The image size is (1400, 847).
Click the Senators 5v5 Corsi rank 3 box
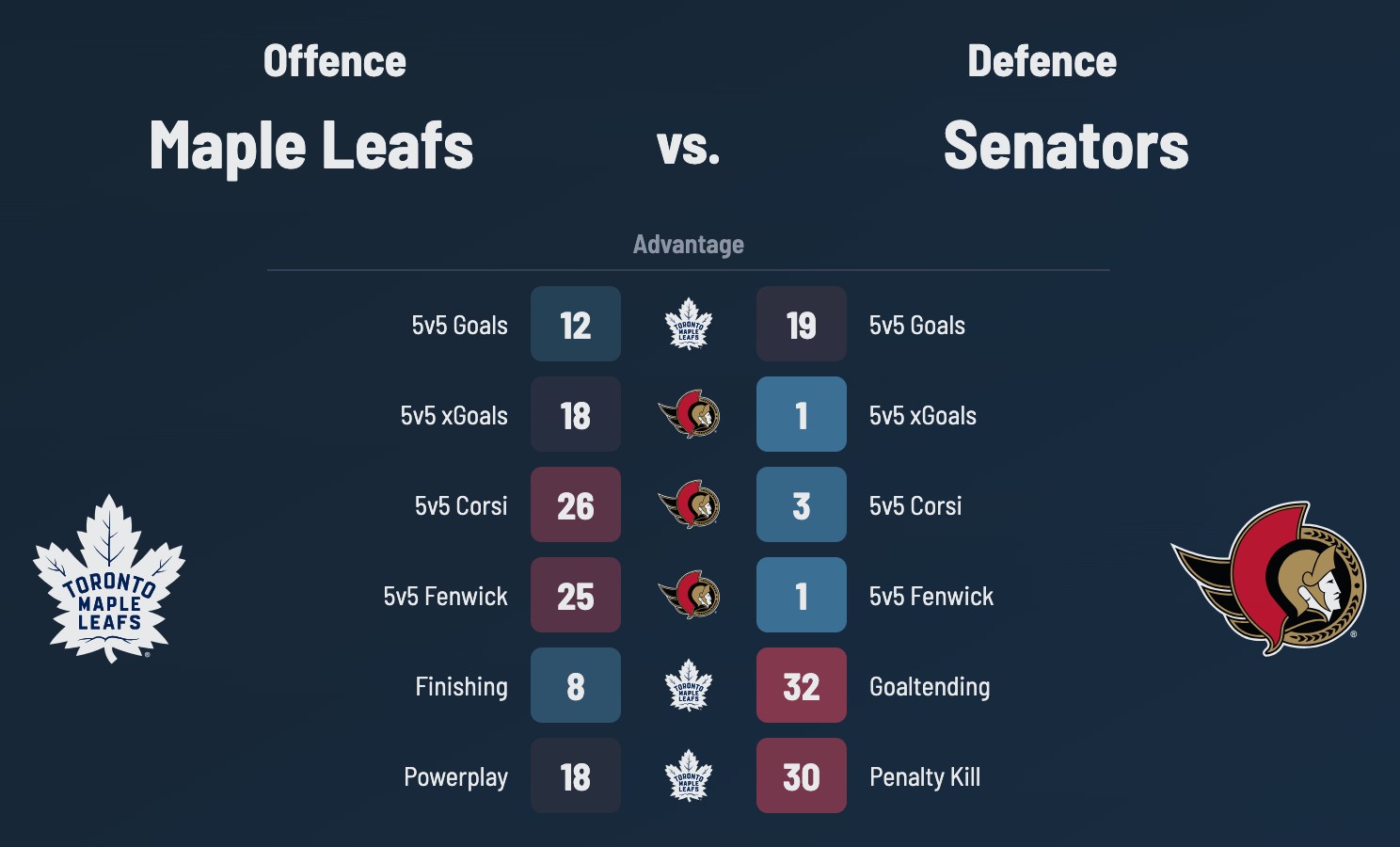tap(802, 505)
